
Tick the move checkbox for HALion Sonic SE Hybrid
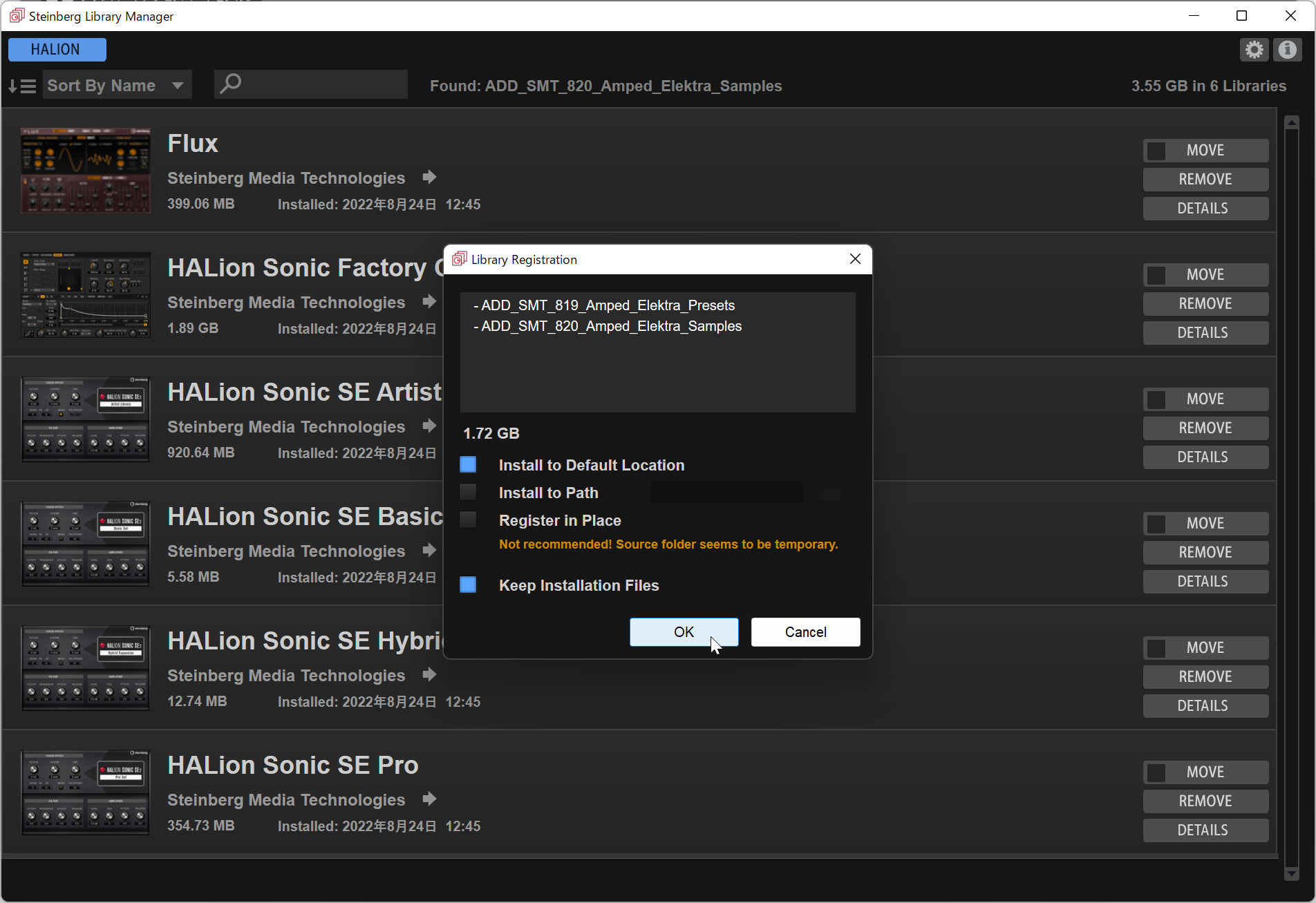click(1156, 648)
